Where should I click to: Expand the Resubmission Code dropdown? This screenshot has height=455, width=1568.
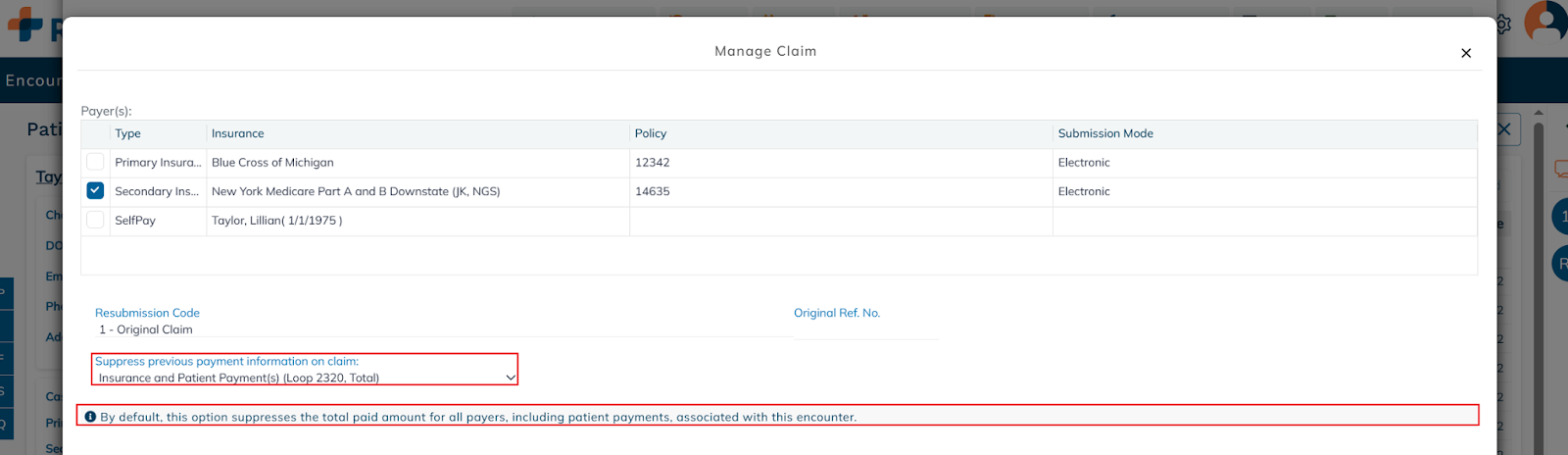tap(441, 329)
